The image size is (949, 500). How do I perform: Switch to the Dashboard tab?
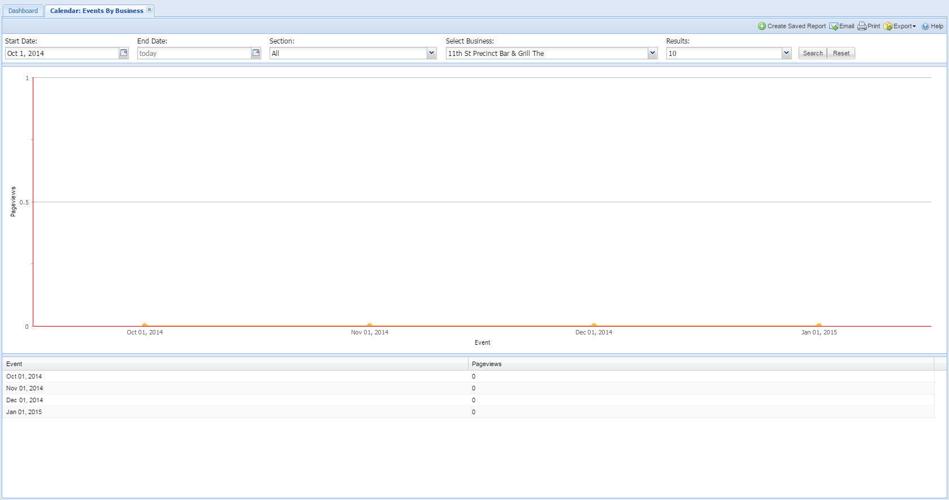(23, 11)
